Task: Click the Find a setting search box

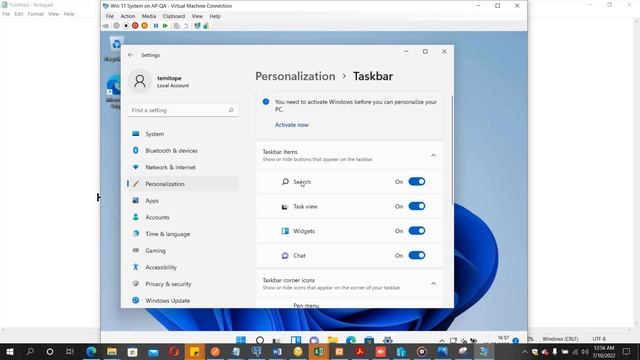Action: click(x=183, y=110)
